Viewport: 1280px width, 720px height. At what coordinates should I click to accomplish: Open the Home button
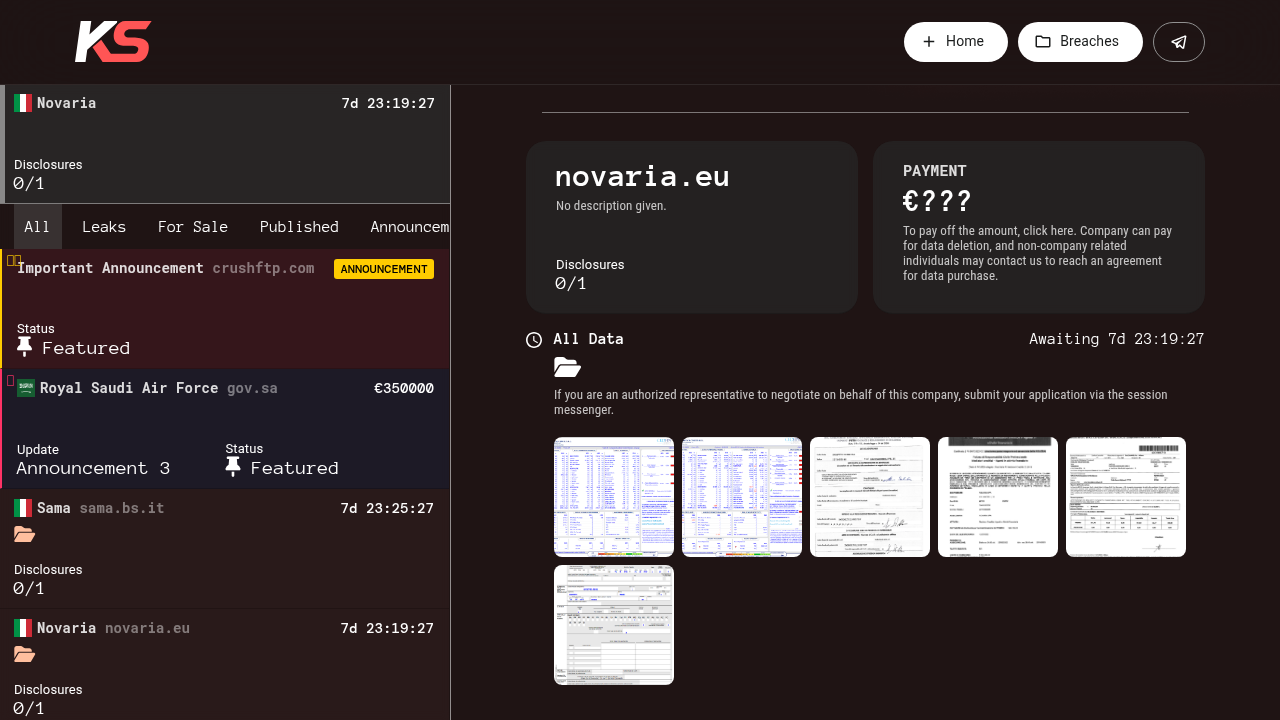coord(956,42)
